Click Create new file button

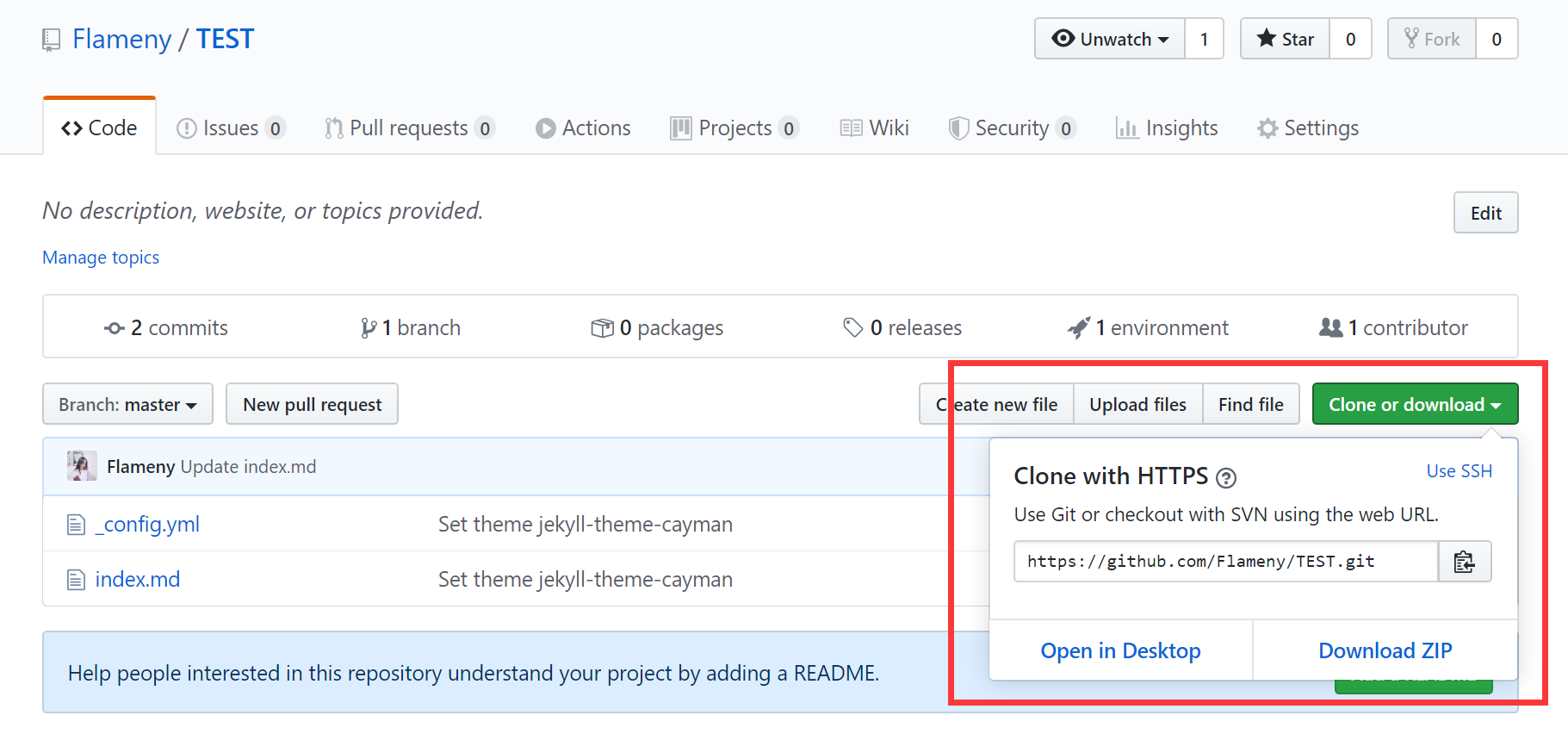(996, 404)
